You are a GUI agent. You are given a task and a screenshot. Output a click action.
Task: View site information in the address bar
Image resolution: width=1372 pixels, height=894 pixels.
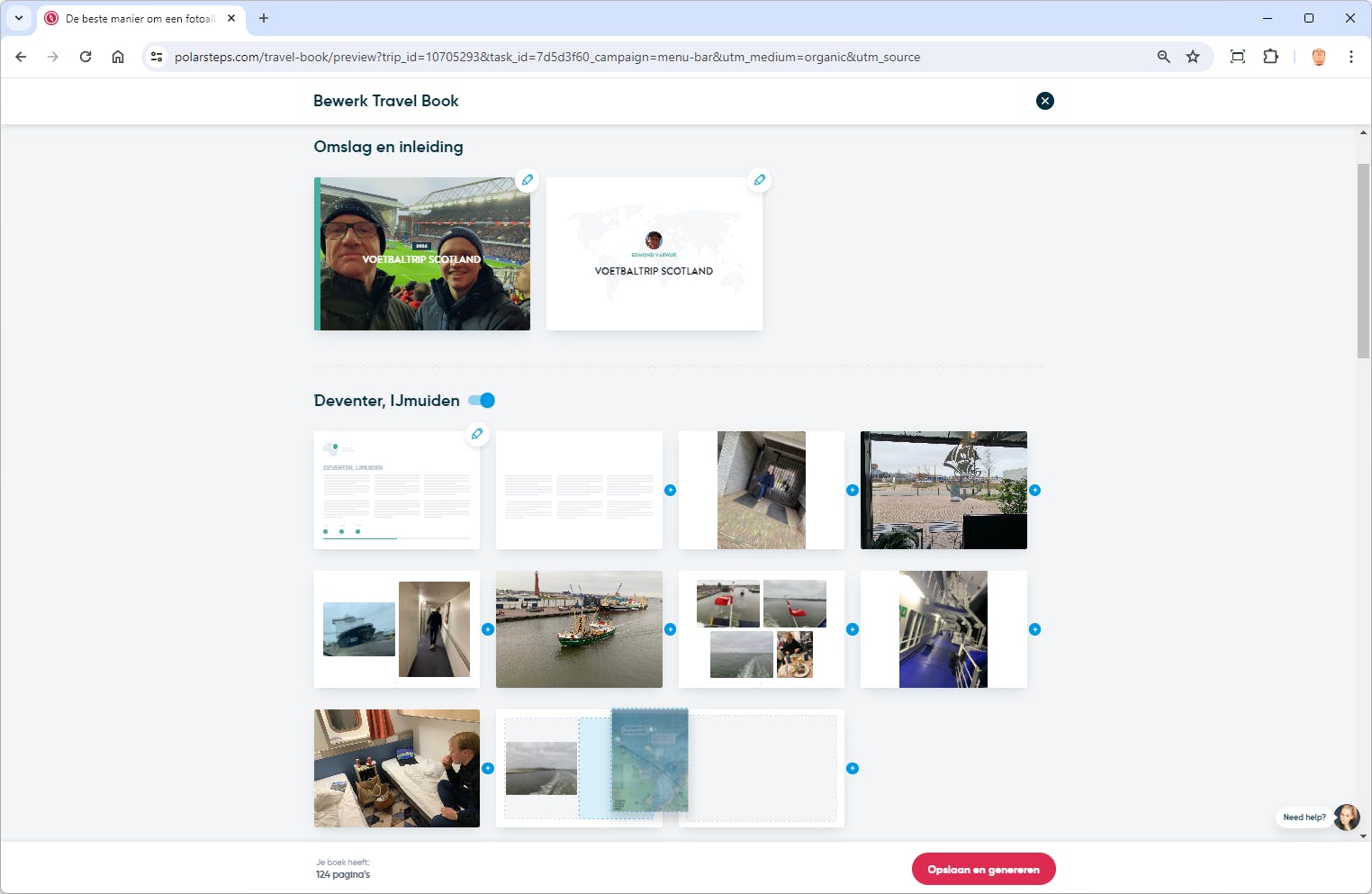(157, 57)
